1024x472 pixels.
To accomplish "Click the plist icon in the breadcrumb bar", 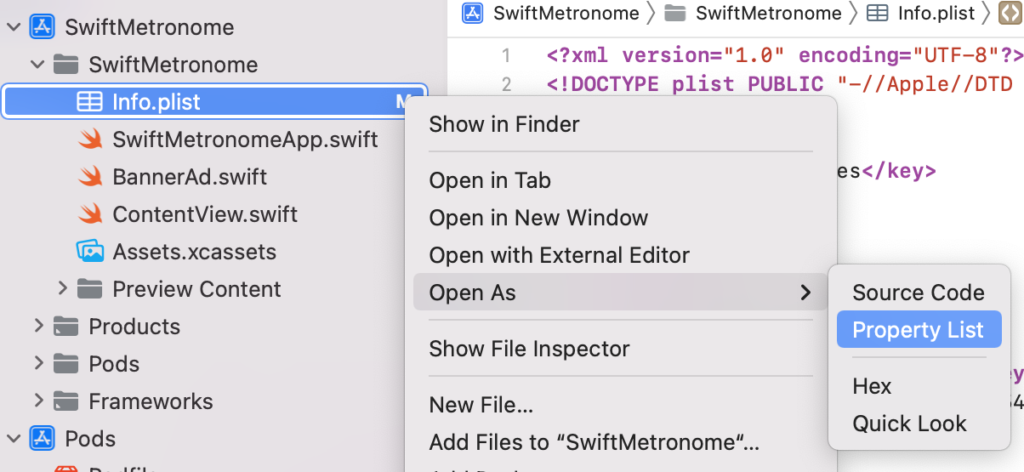I will [877, 13].
